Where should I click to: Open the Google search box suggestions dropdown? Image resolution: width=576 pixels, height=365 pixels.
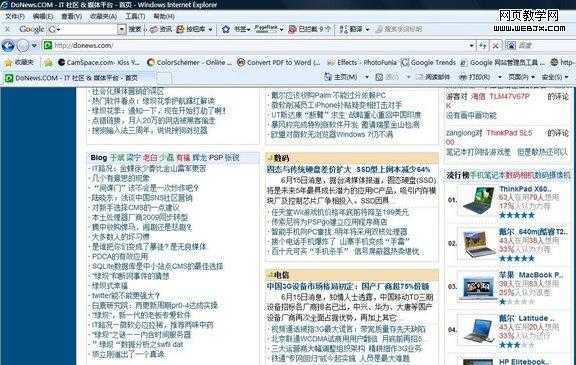(122, 29)
